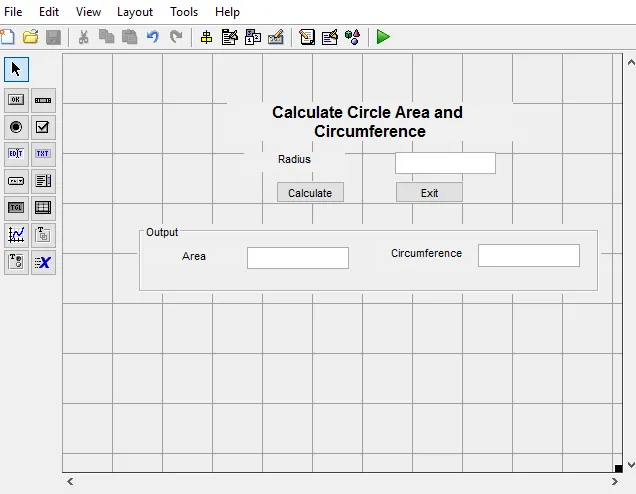The width and height of the screenshot is (636, 494).
Task: Run the figure with the green arrow
Action: tap(383, 37)
